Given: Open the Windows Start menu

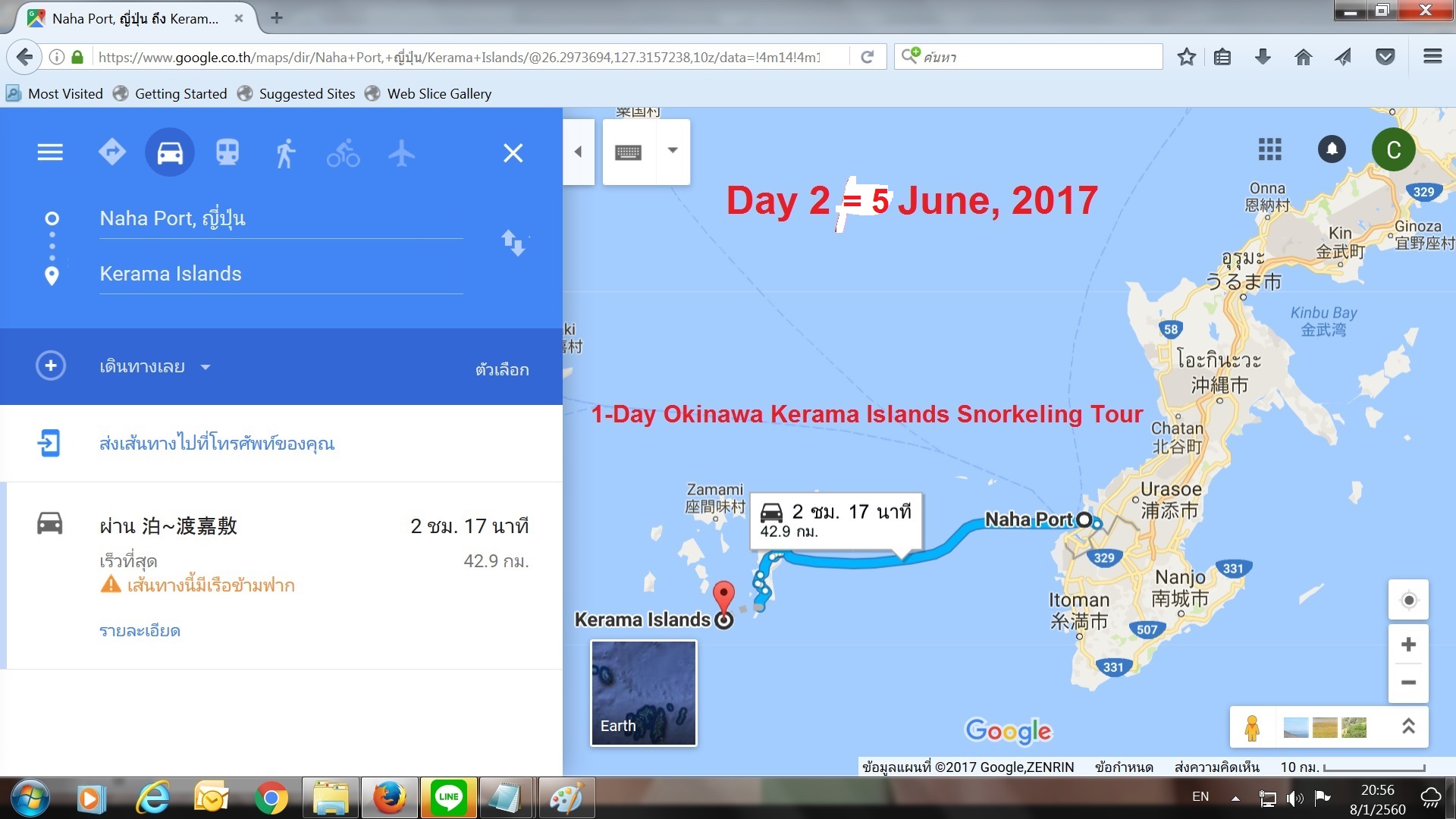Looking at the screenshot, I should tap(30, 798).
